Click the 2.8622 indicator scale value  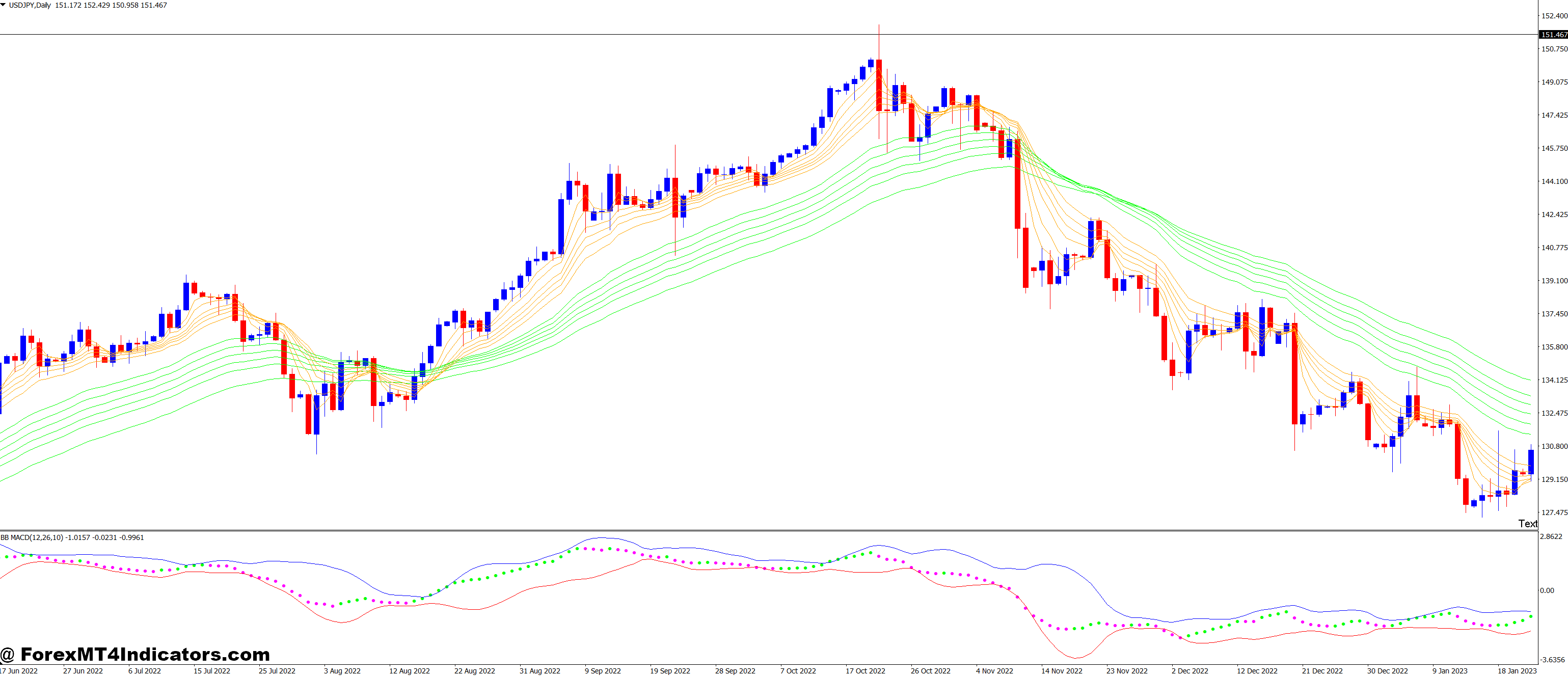click(x=1550, y=536)
